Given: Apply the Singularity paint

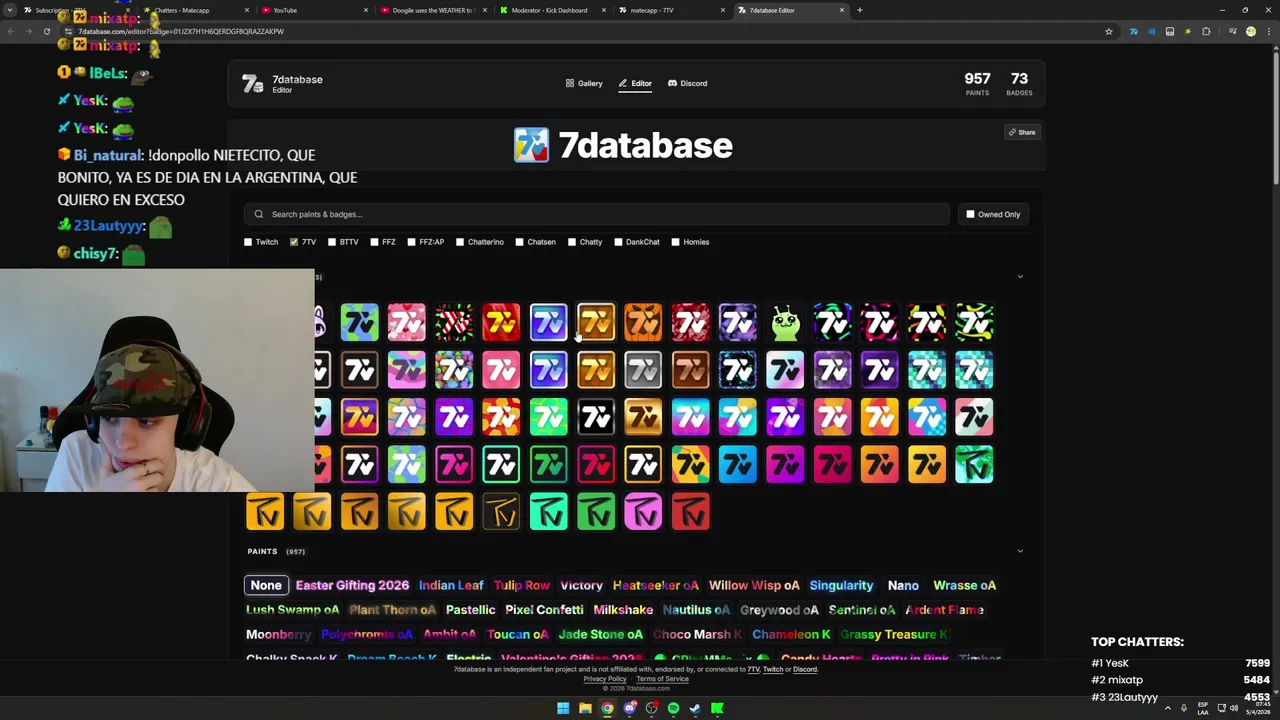Looking at the screenshot, I should 841,585.
